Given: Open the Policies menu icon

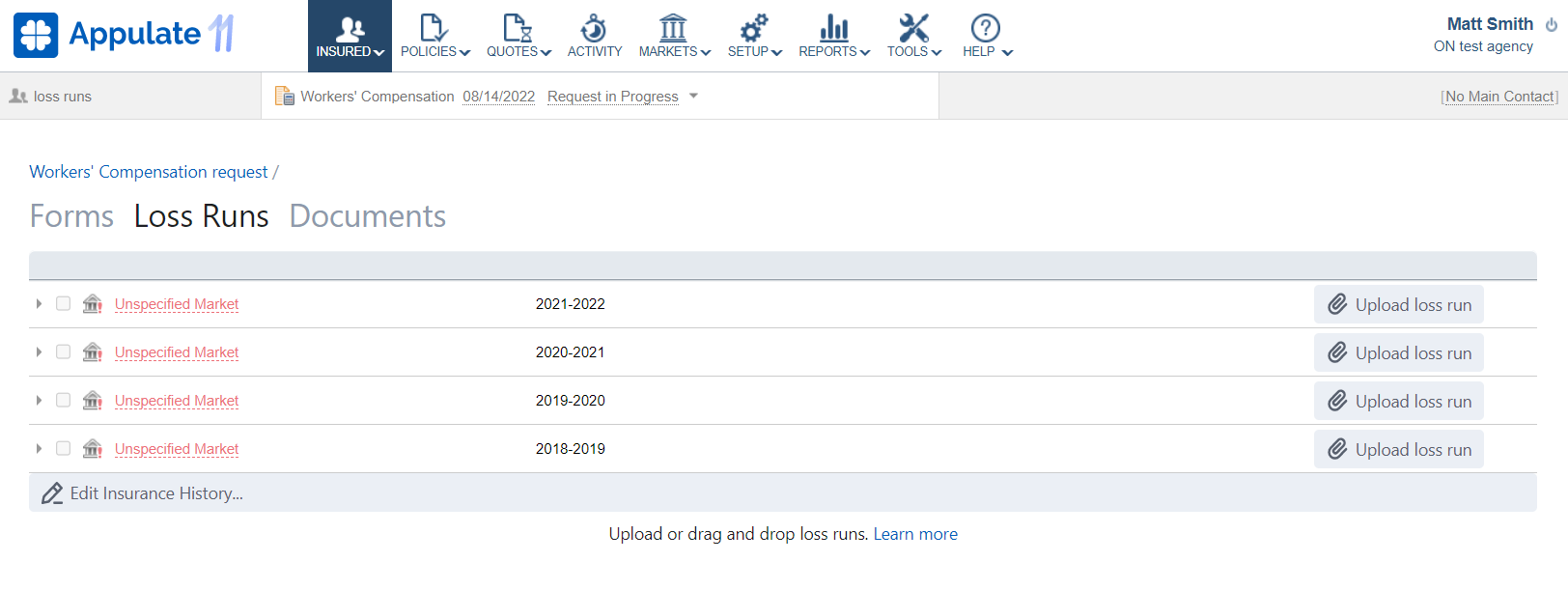Looking at the screenshot, I should point(434,28).
